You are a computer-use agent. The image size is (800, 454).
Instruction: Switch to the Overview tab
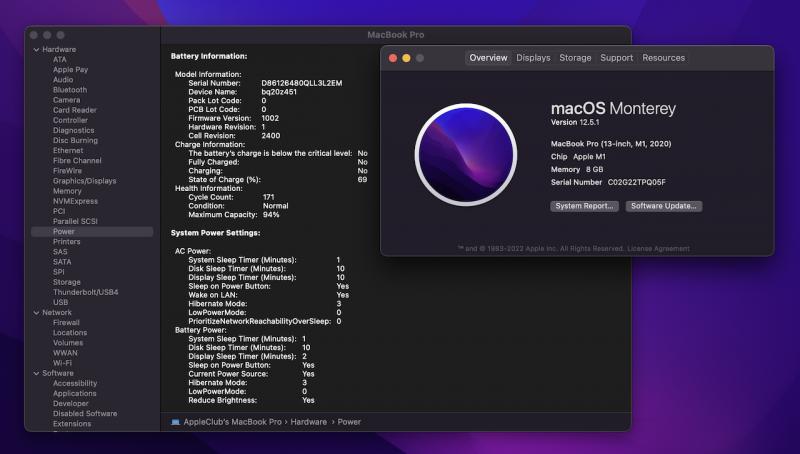tap(488, 58)
